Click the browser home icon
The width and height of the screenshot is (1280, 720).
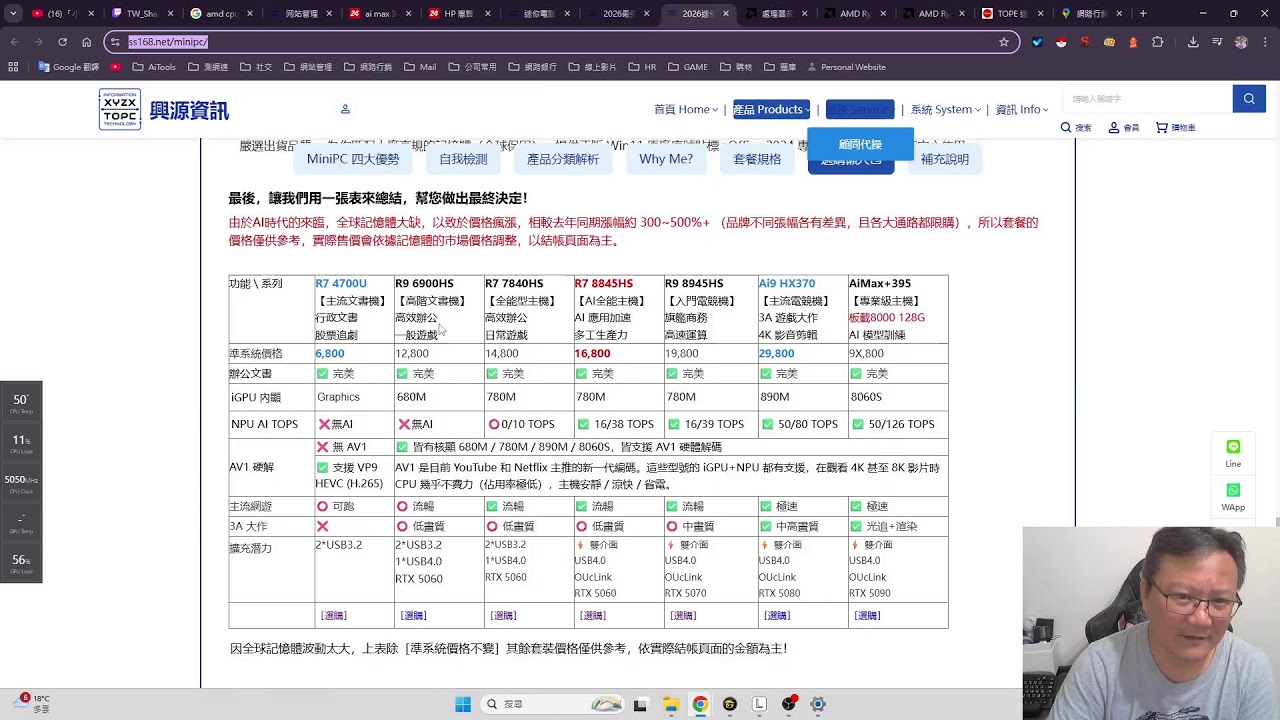[x=86, y=42]
